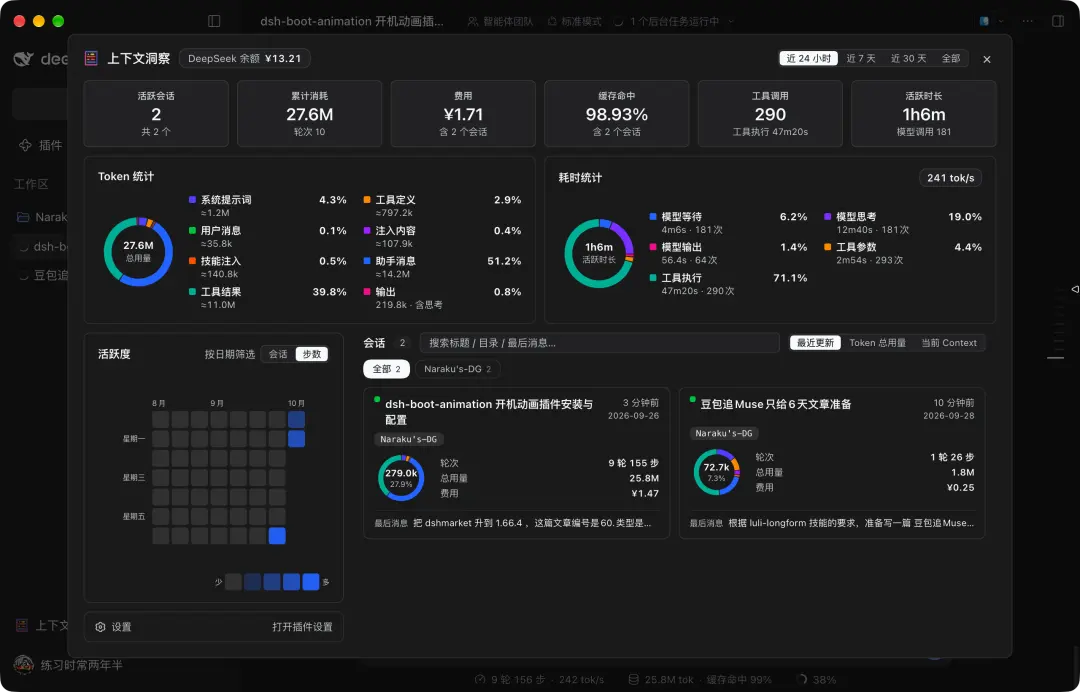Select the 近 24 小时 time range tab

click(809, 59)
